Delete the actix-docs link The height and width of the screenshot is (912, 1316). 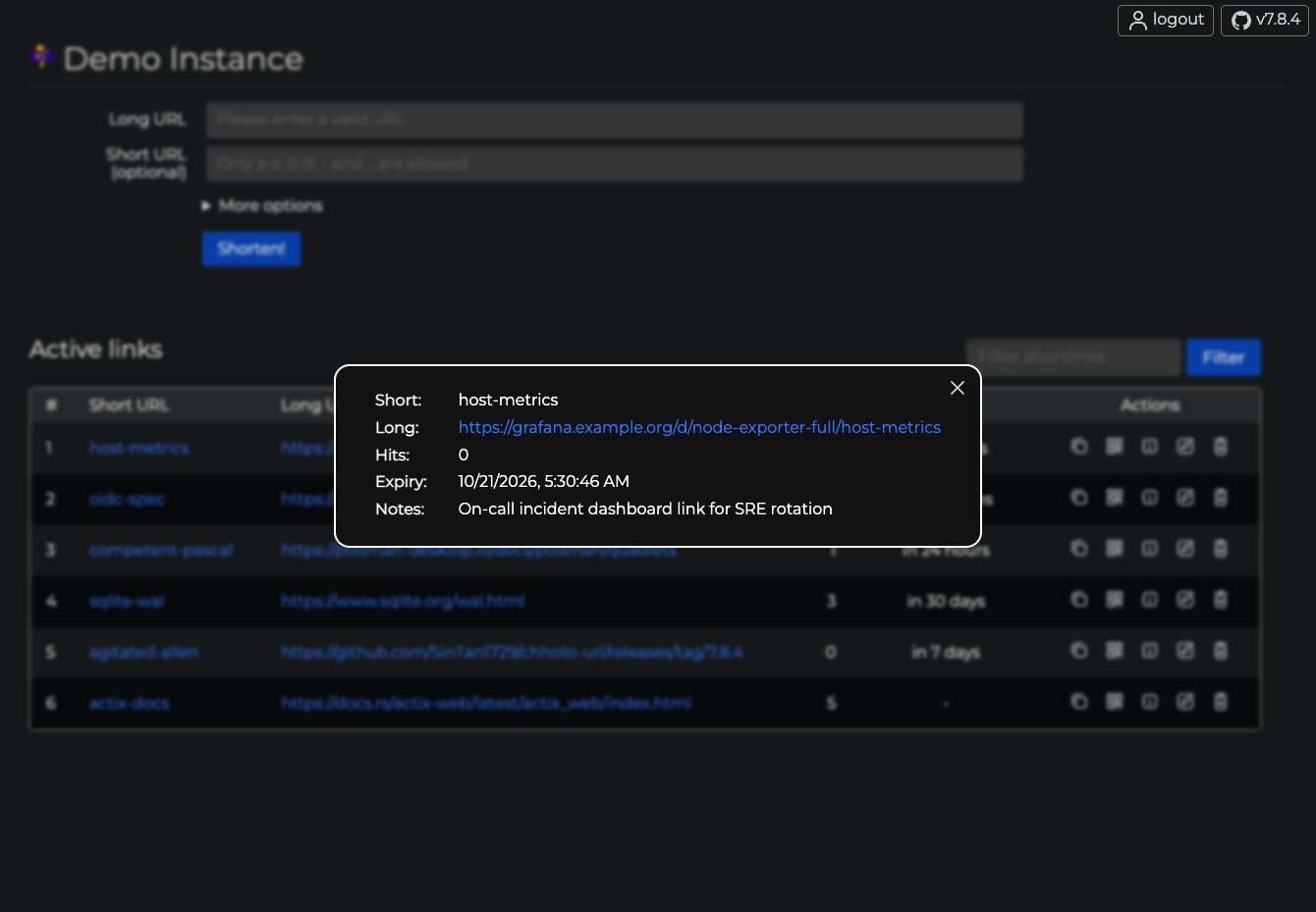tap(1221, 702)
